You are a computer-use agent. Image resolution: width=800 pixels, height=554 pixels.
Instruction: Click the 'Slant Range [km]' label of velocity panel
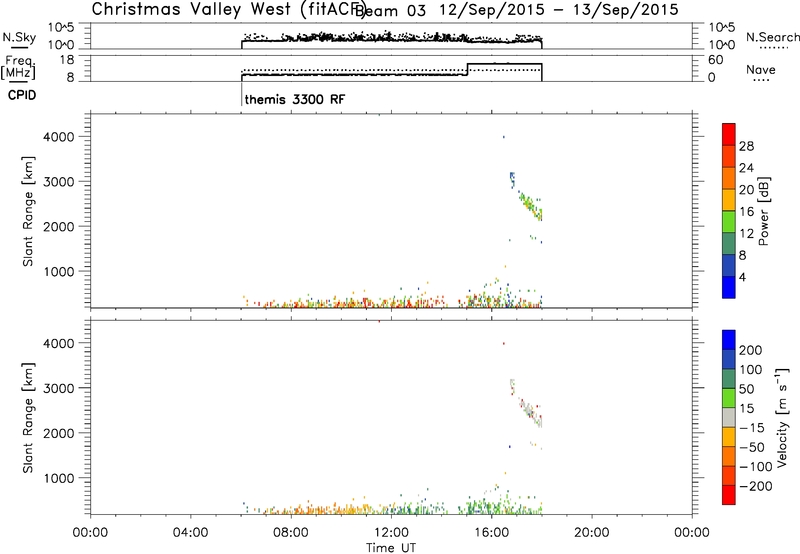28,418
